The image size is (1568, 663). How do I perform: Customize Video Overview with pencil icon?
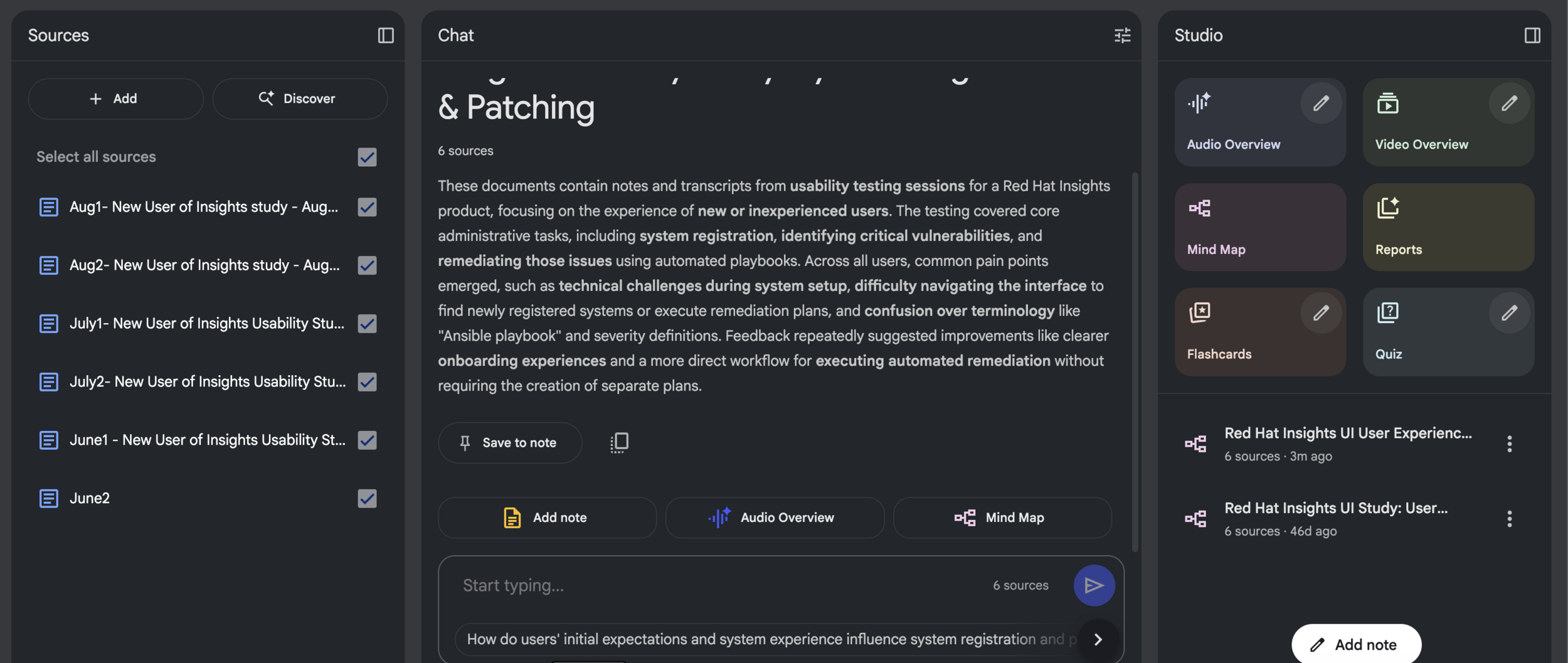[x=1509, y=103]
